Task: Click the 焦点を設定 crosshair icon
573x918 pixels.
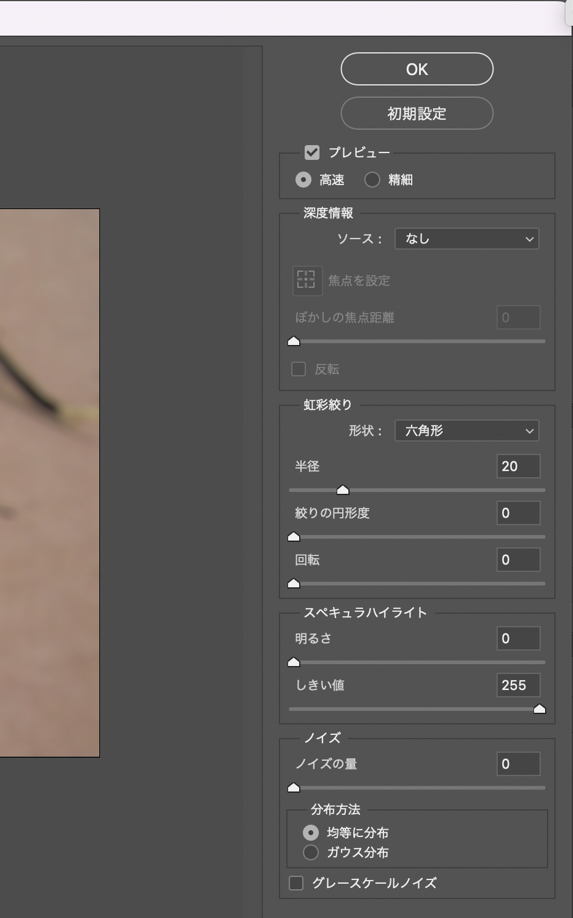Action: click(x=307, y=280)
